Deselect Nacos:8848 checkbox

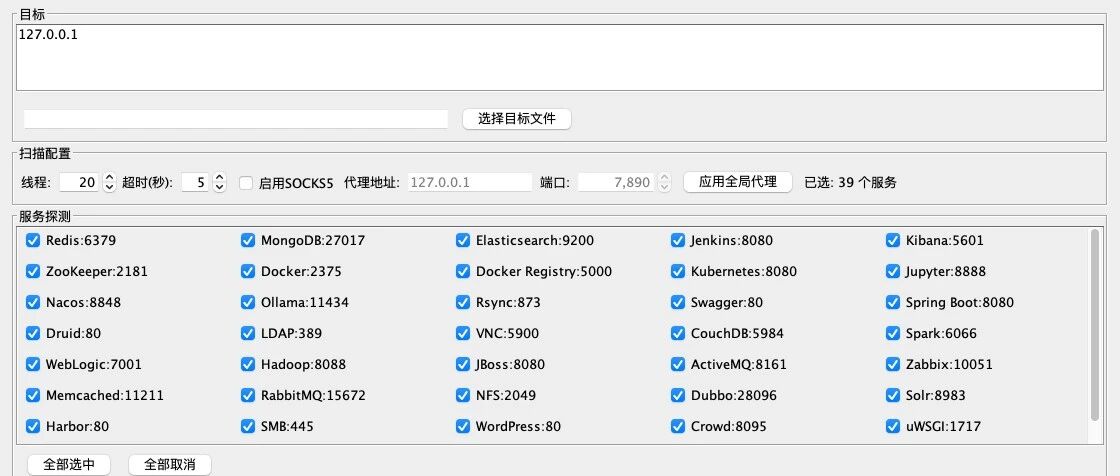pos(33,302)
